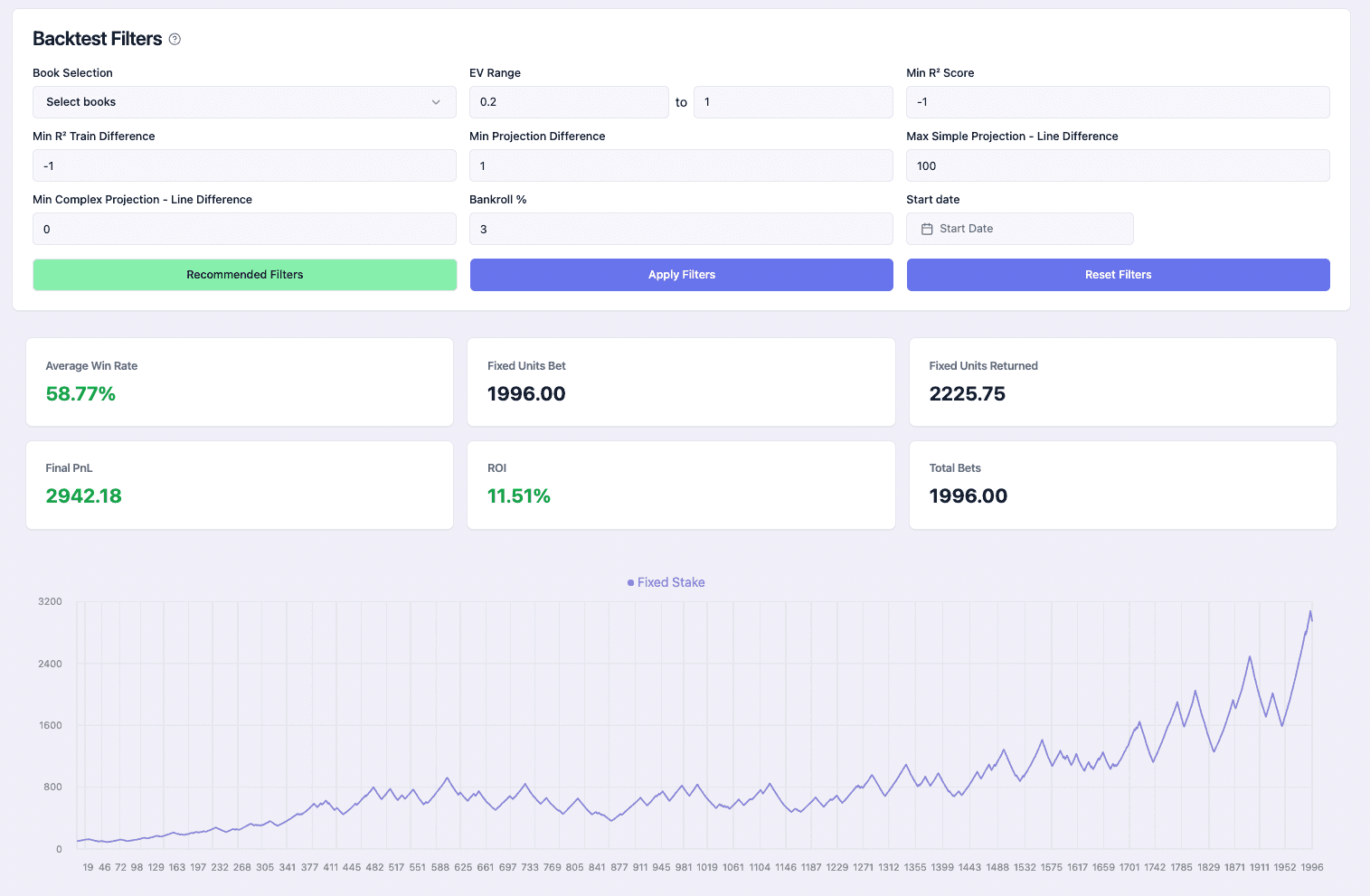Screen dimensions: 1370x896
Task: Click the Reset Filters button
Action: tap(1118, 275)
